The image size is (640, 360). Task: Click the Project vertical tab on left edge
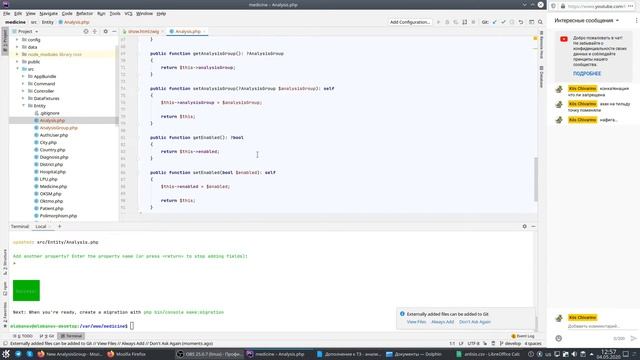[5, 40]
